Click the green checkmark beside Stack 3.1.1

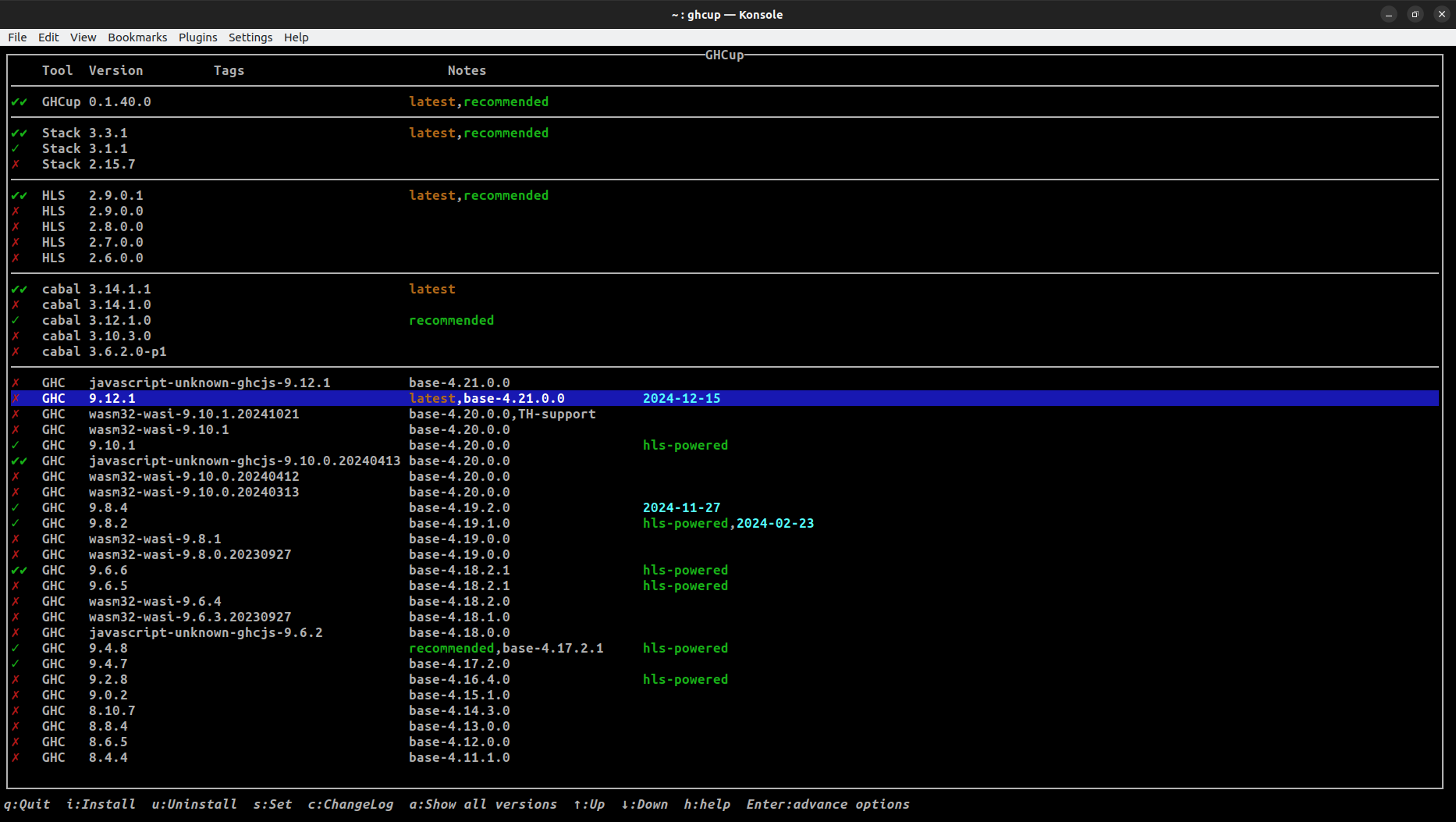tap(16, 149)
